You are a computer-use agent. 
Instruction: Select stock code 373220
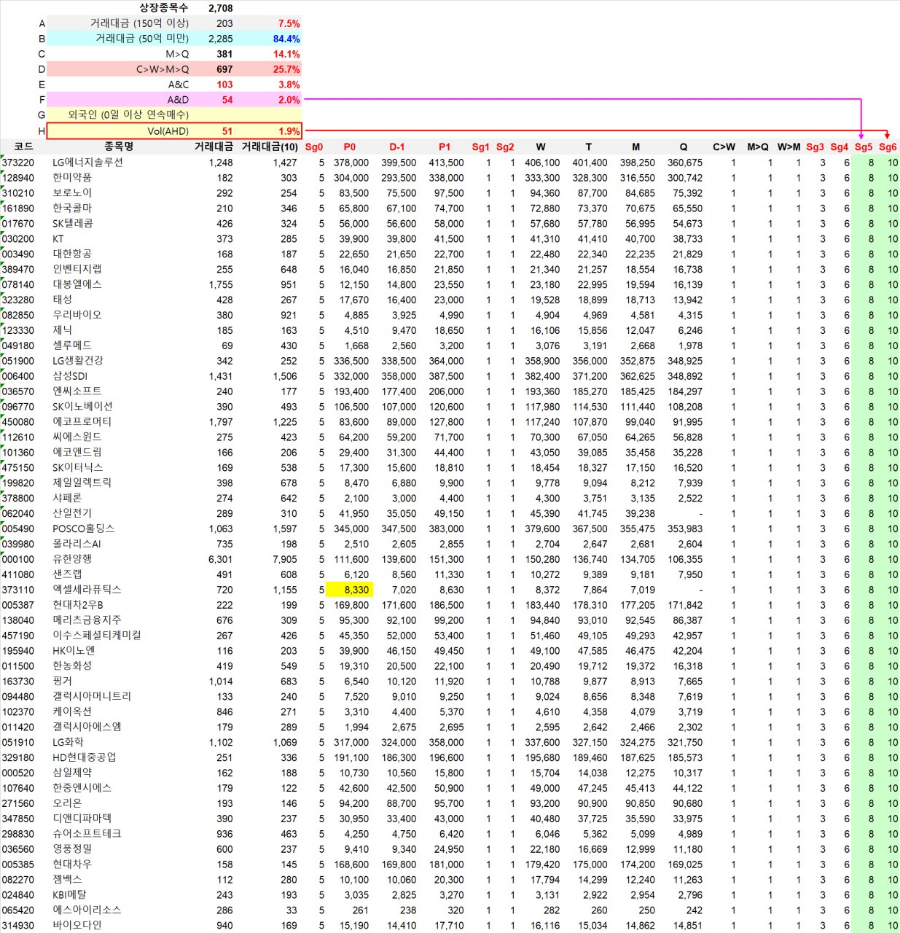pos(18,162)
